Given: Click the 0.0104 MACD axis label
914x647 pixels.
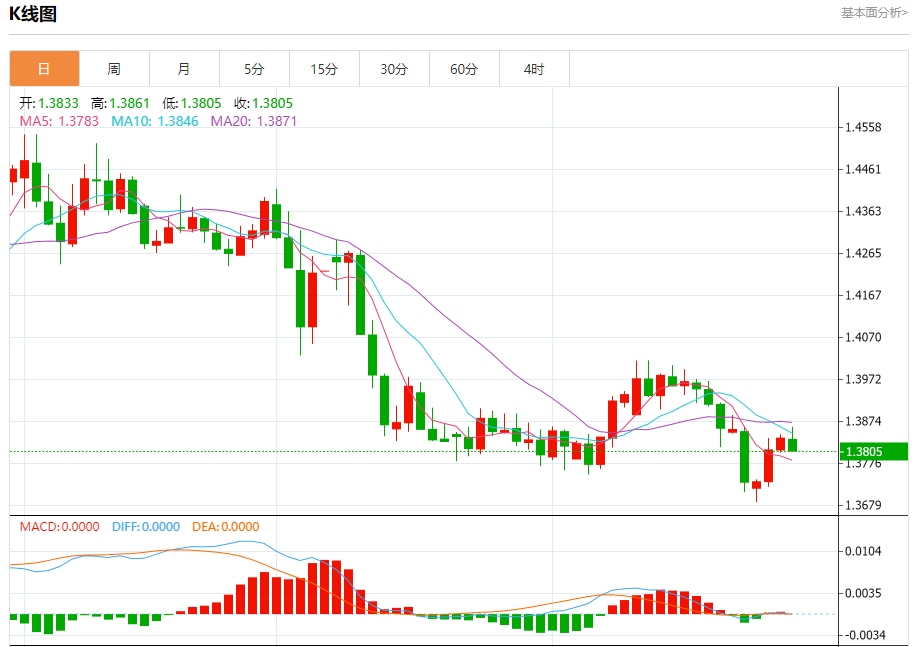Looking at the screenshot, I should (863, 551).
